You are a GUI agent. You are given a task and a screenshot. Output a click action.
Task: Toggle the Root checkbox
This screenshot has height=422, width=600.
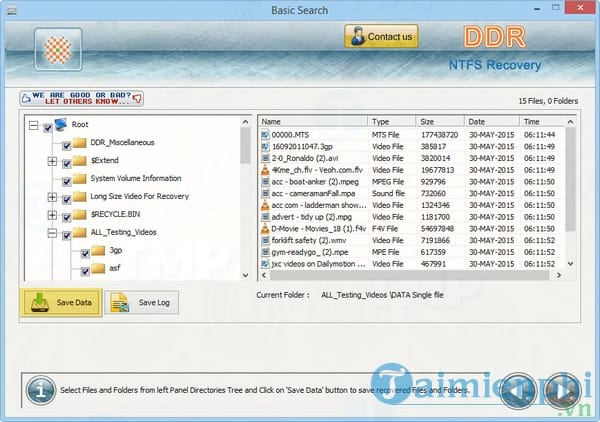(48, 128)
